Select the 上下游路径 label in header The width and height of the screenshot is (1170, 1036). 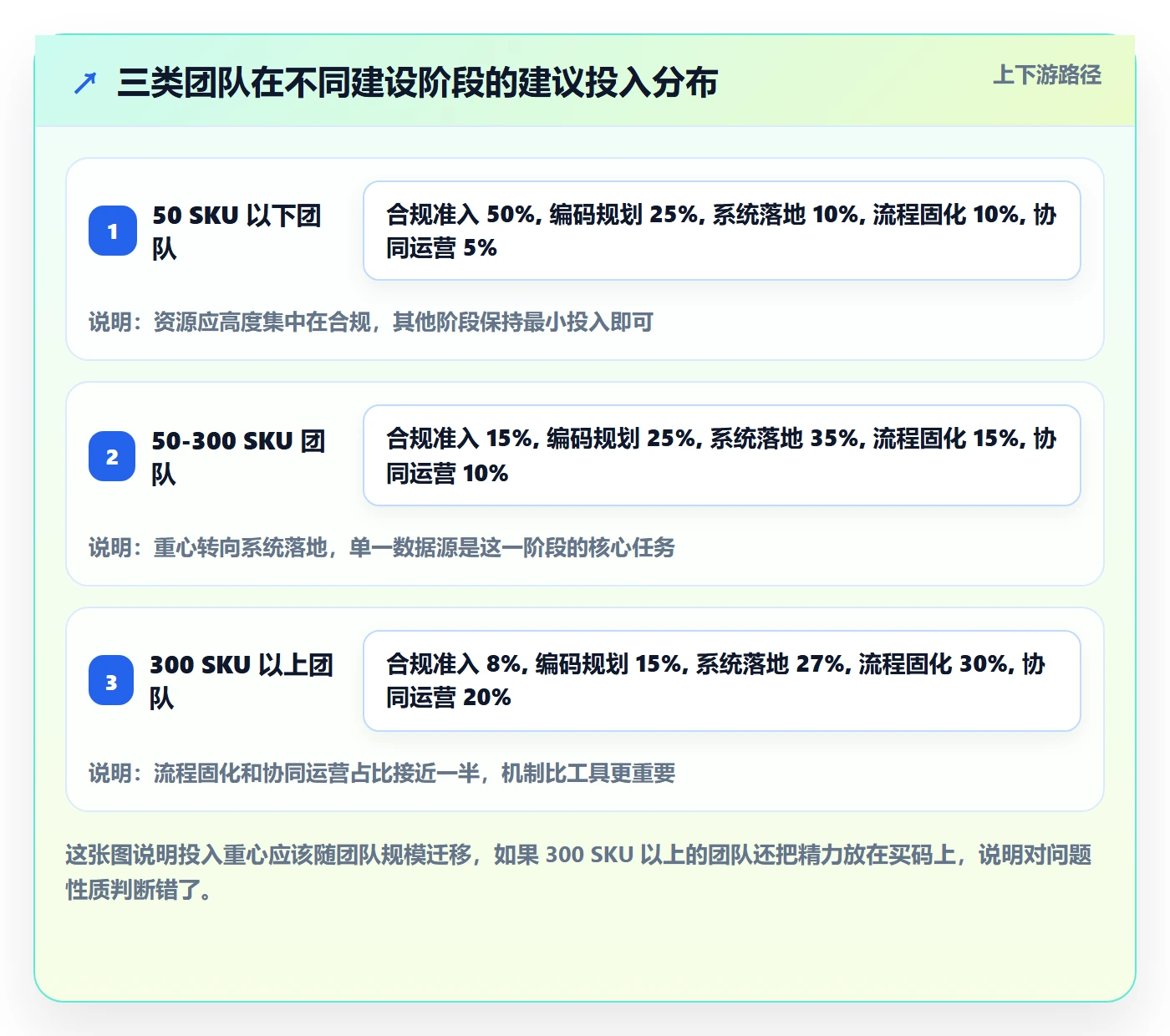click(x=1047, y=74)
